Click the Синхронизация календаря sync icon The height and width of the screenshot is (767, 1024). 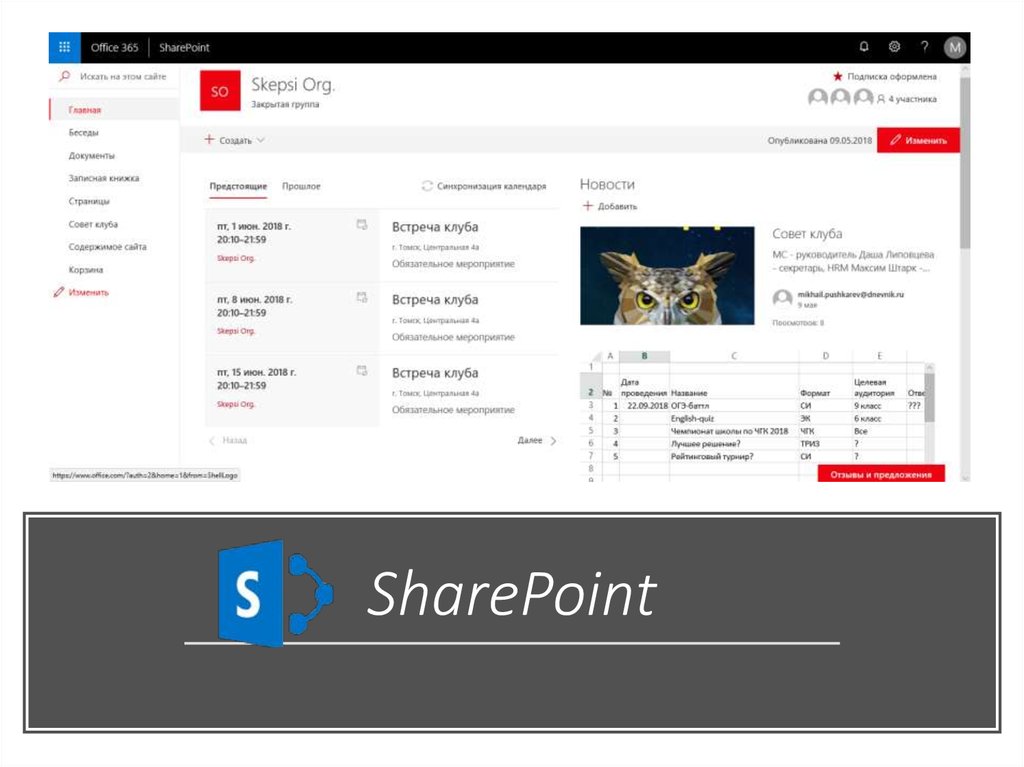coord(428,186)
